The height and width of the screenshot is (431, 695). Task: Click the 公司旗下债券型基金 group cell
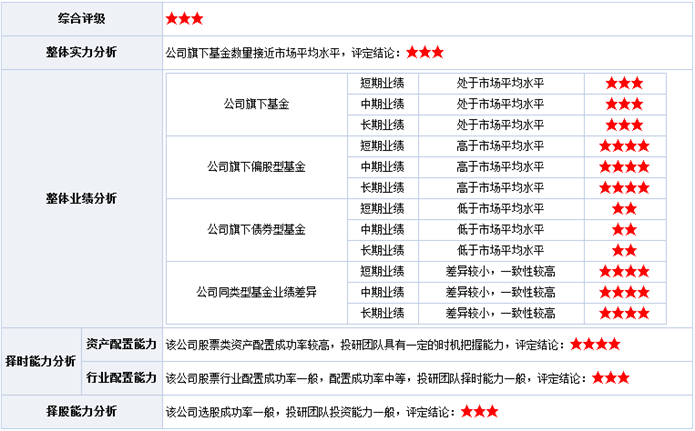pyautogui.click(x=256, y=229)
